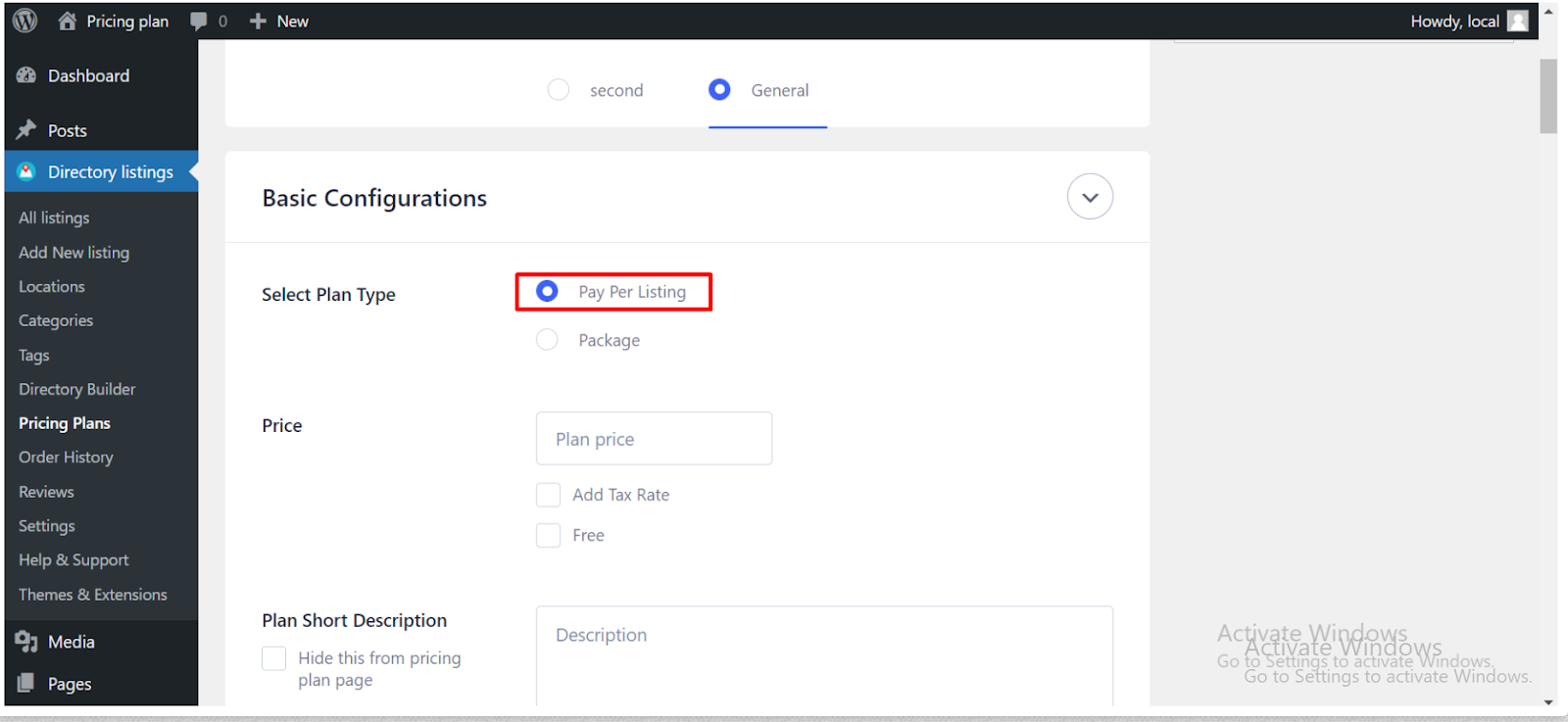Open Add New listing
The image size is (1568, 722).
click(73, 252)
